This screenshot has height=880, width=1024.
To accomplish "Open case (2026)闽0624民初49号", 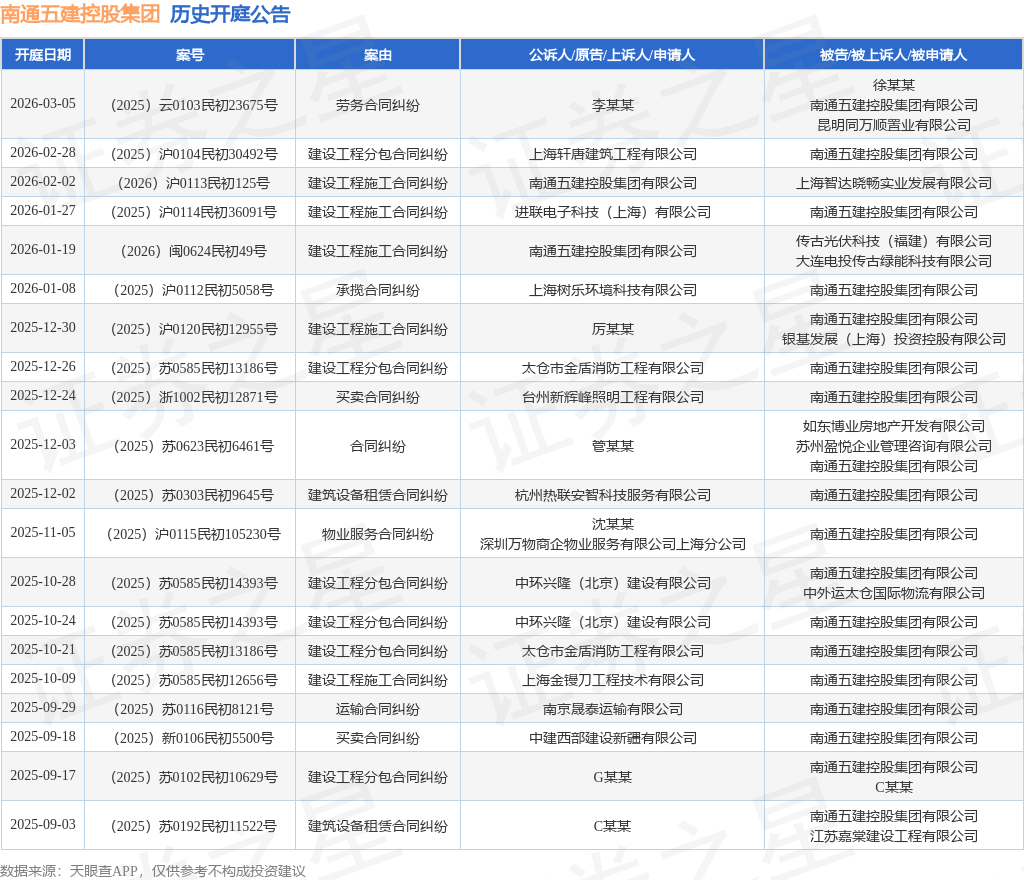I will (x=190, y=251).
